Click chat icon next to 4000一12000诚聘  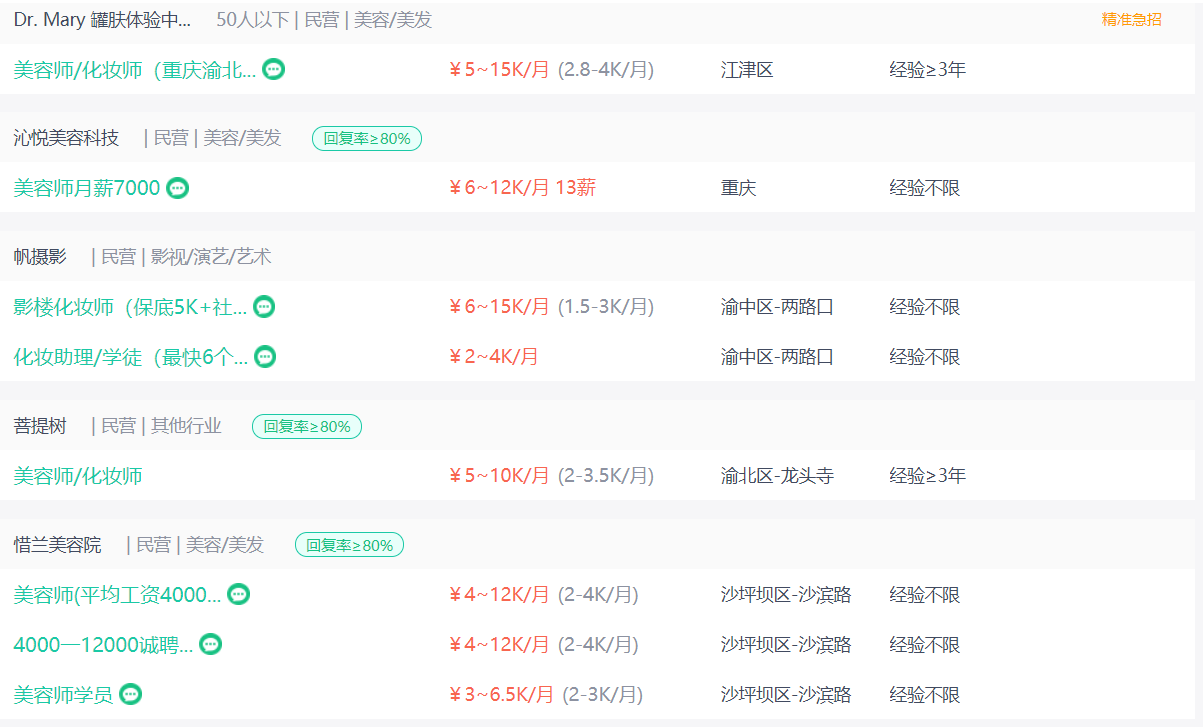[x=210, y=645]
